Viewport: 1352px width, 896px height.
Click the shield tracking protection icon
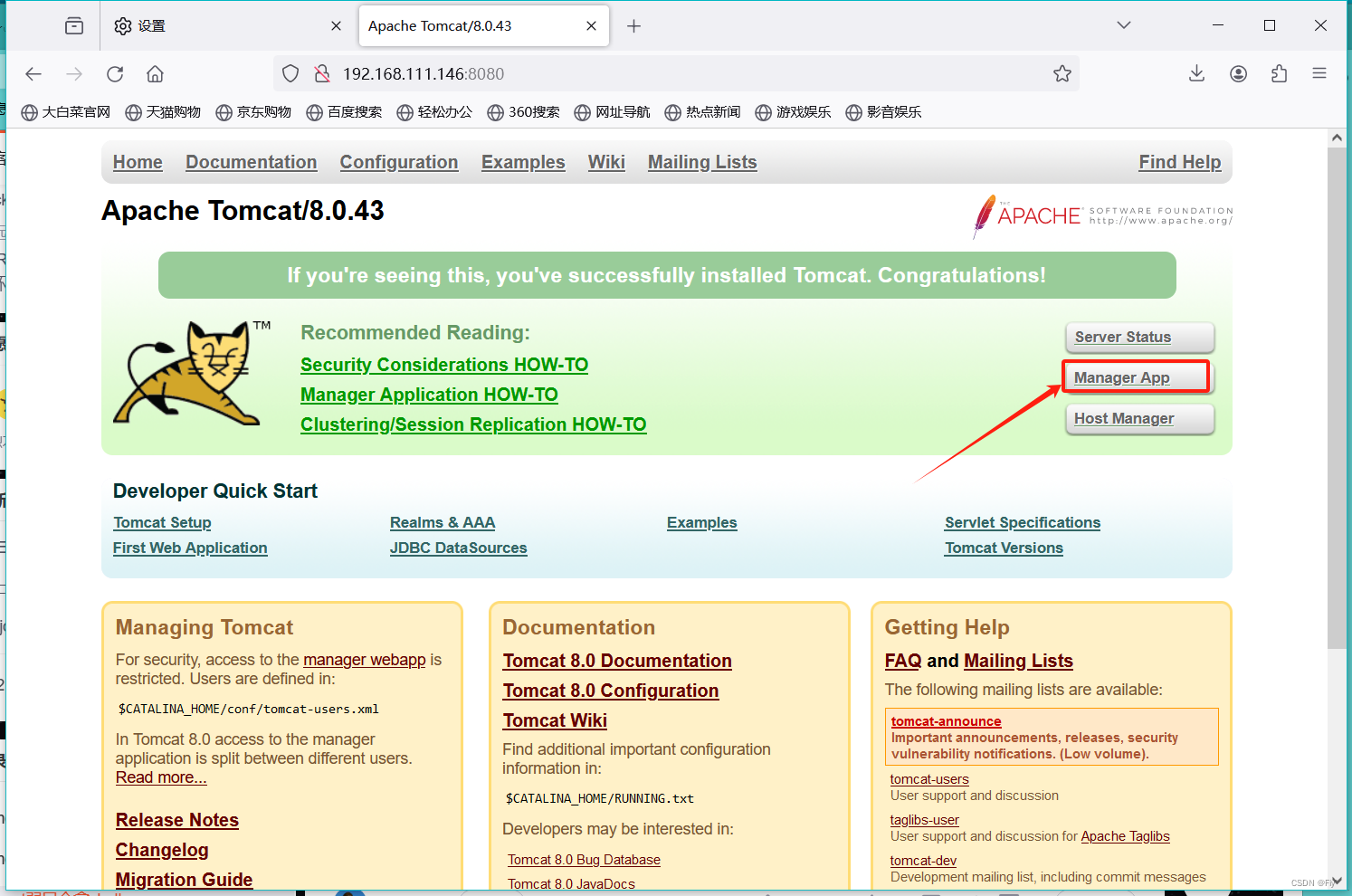[x=290, y=74]
